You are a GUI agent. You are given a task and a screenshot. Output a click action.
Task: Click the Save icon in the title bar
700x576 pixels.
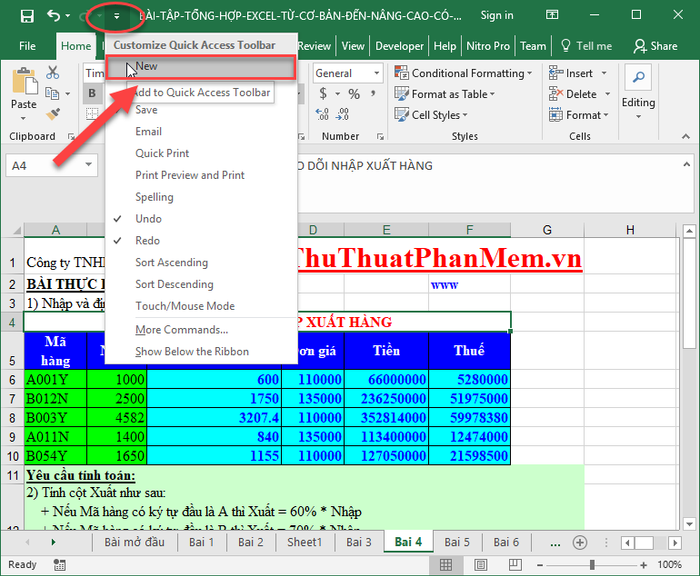coord(27,16)
